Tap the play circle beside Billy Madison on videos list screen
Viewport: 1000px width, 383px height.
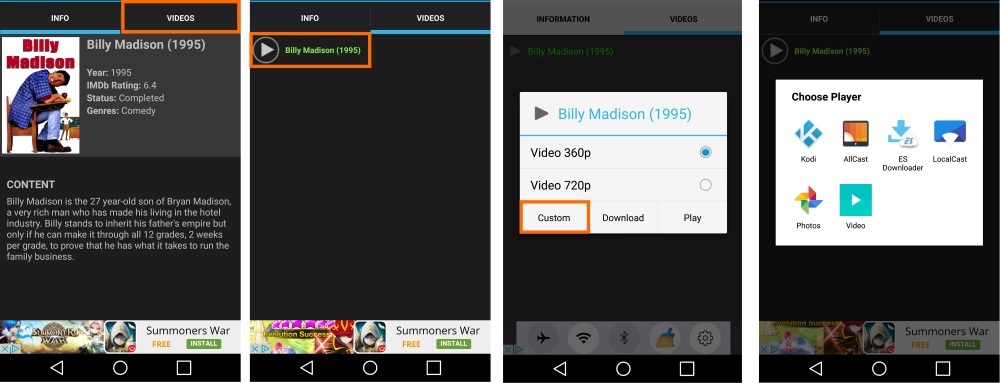(x=266, y=50)
